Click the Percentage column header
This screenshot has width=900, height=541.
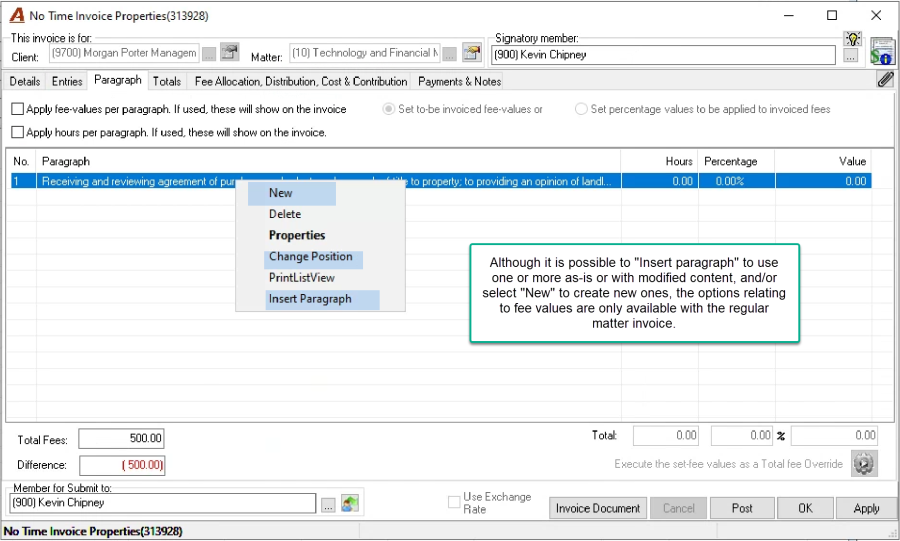(x=736, y=162)
